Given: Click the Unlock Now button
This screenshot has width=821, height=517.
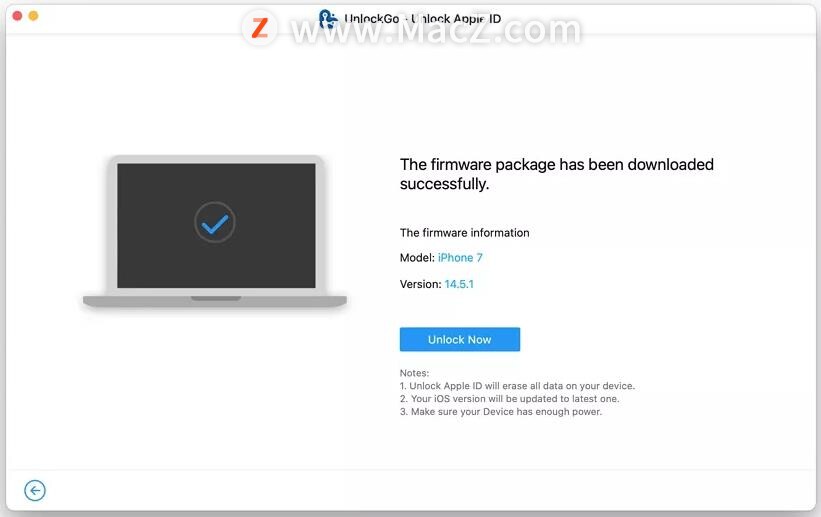Looking at the screenshot, I should point(460,339).
